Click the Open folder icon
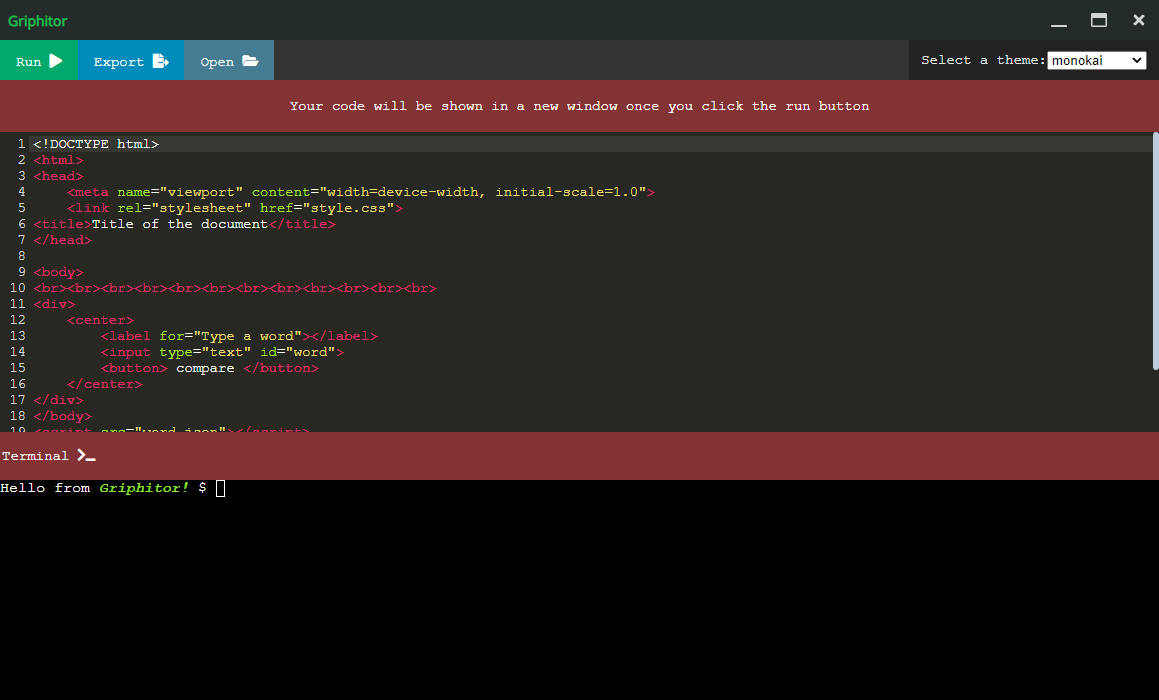Screen dimensions: 1159x700 (x=252, y=60)
